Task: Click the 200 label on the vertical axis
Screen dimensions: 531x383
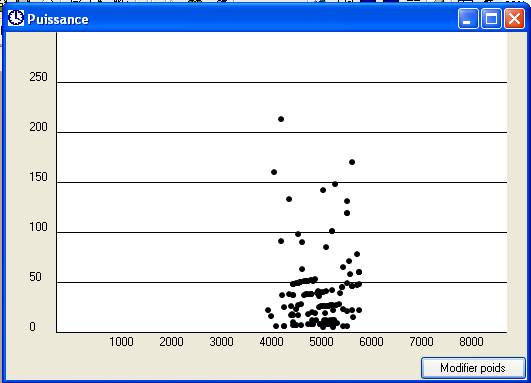Action: tap(38, 127)
